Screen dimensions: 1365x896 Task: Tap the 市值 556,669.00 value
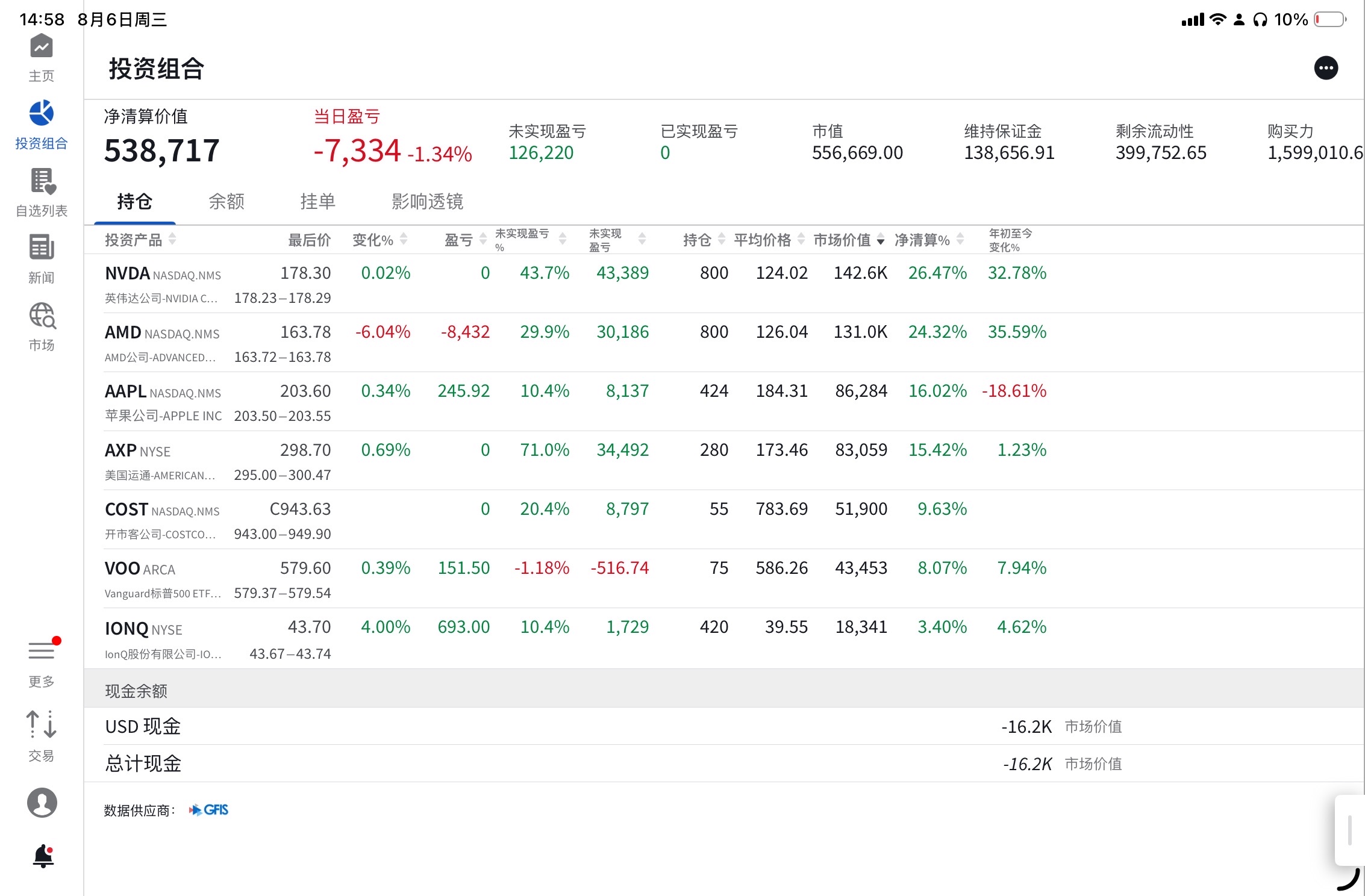coord(857,153)
